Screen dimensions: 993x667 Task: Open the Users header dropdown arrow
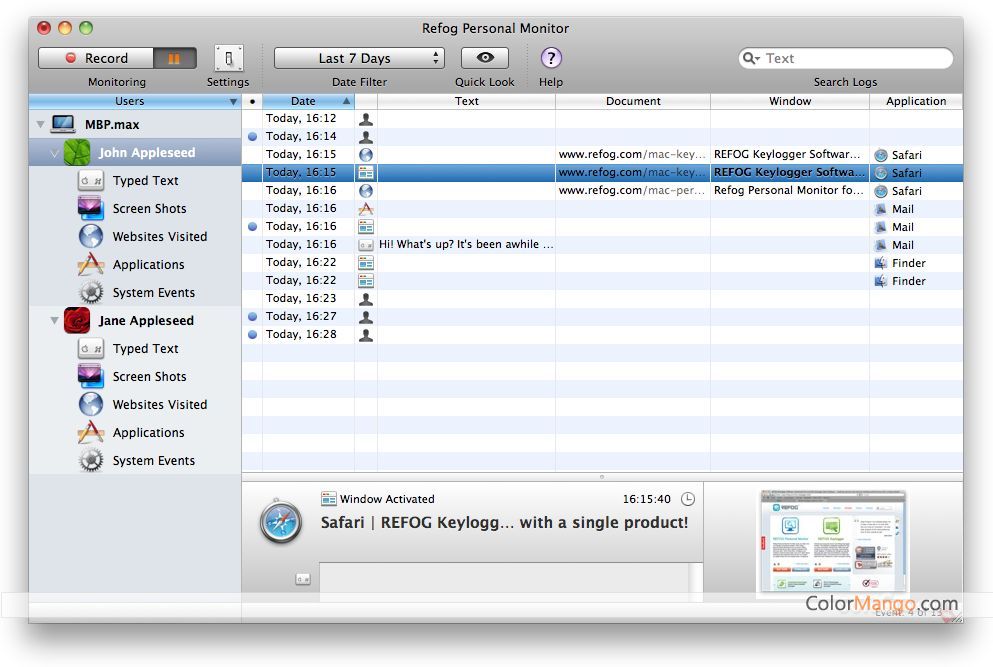pyautogui.click(x=233, y=101)
